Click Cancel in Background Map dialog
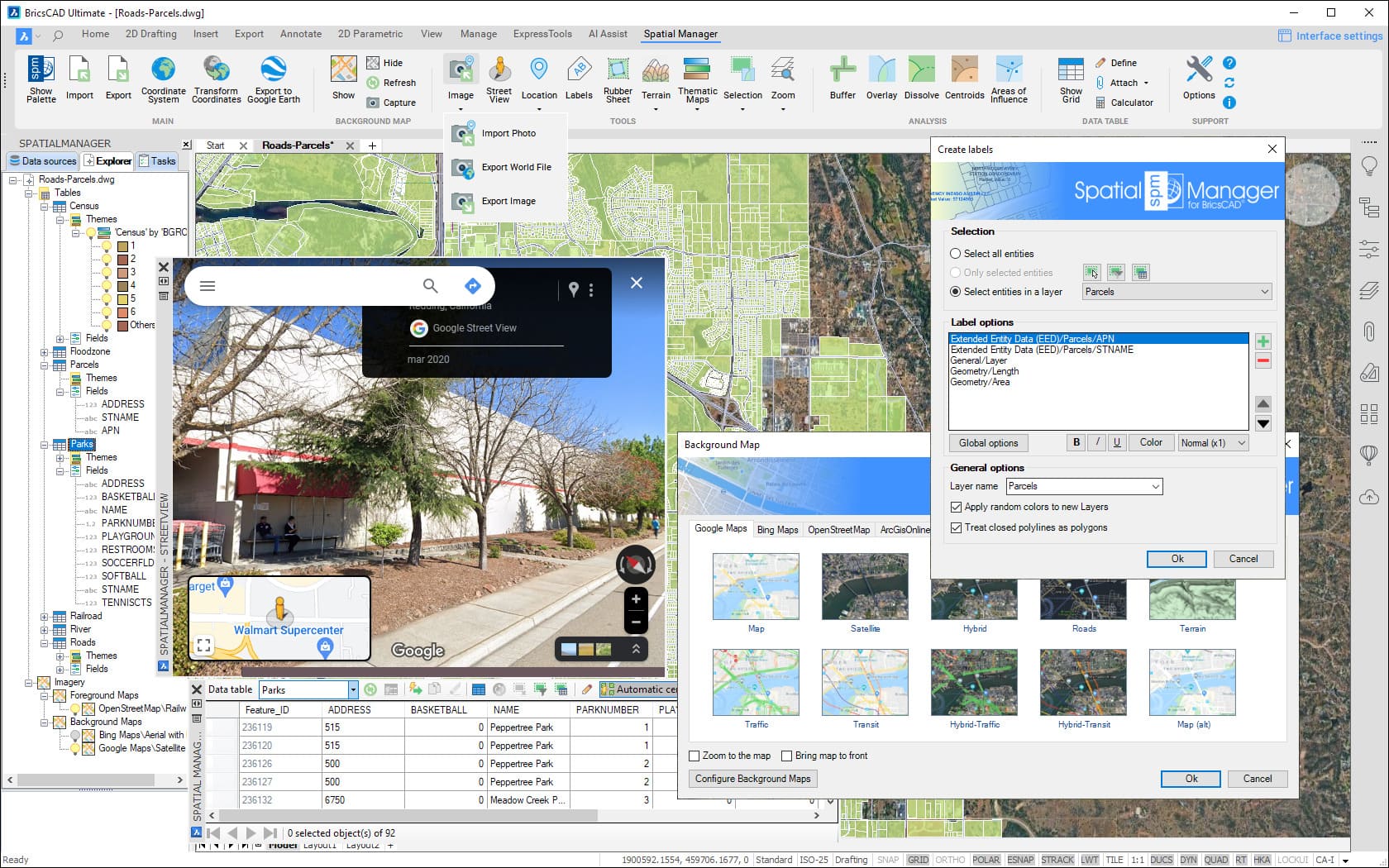 pos(1257,779)
